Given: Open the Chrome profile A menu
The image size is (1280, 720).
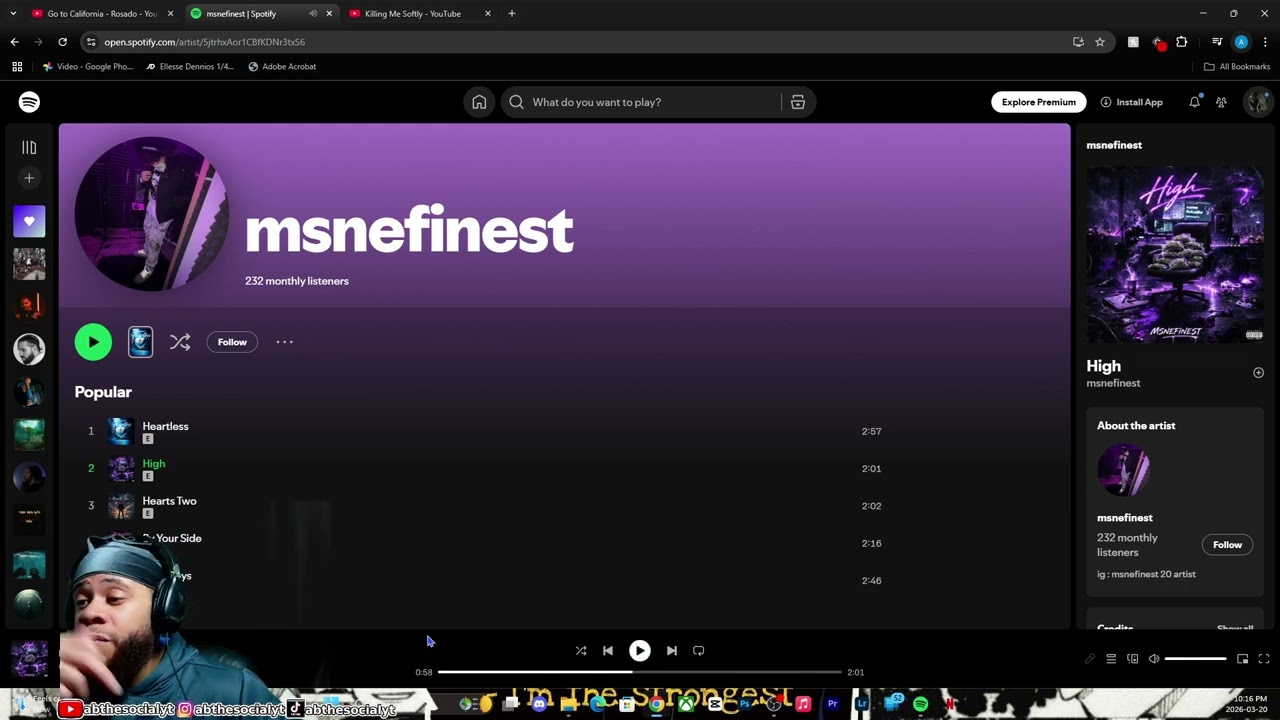Looking at the screenshot, I should 1241,42.
